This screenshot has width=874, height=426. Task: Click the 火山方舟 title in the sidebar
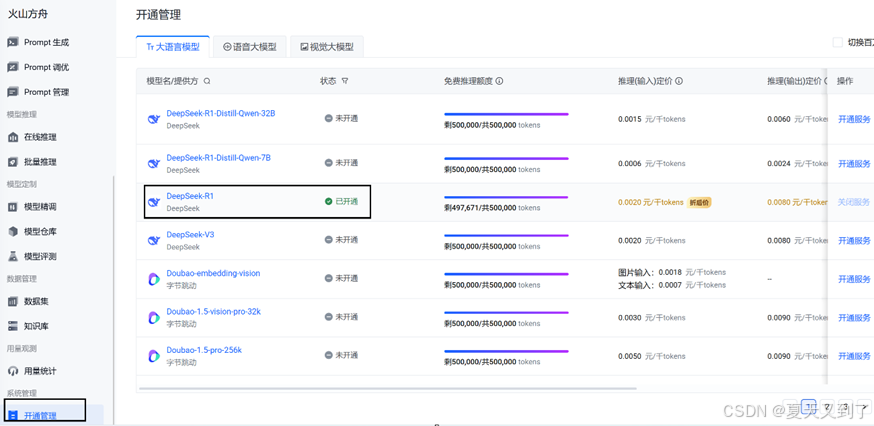click(x=27, y=14)
